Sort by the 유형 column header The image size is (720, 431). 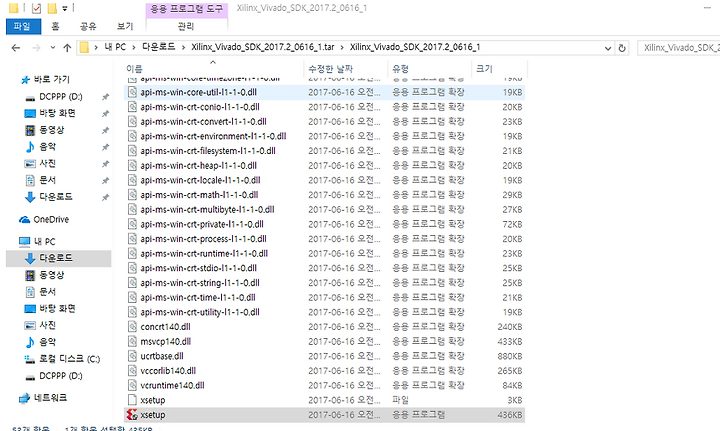[400, 69]
